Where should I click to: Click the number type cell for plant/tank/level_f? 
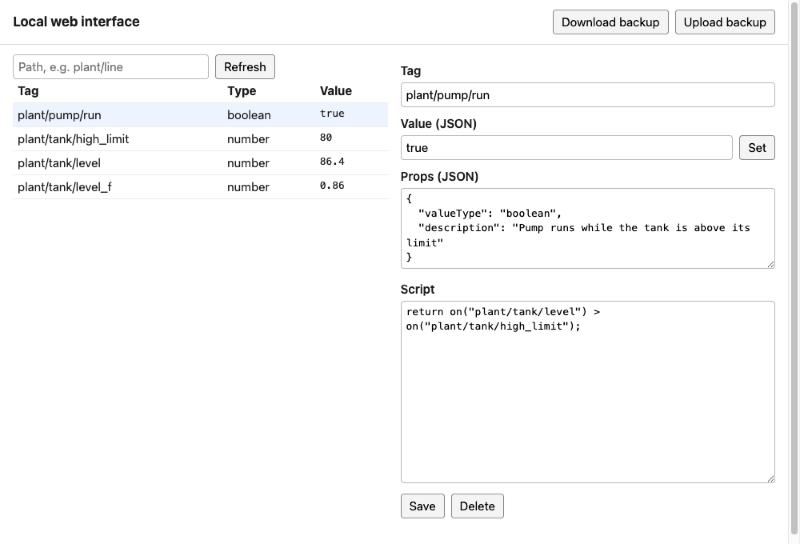pos(248,187)
